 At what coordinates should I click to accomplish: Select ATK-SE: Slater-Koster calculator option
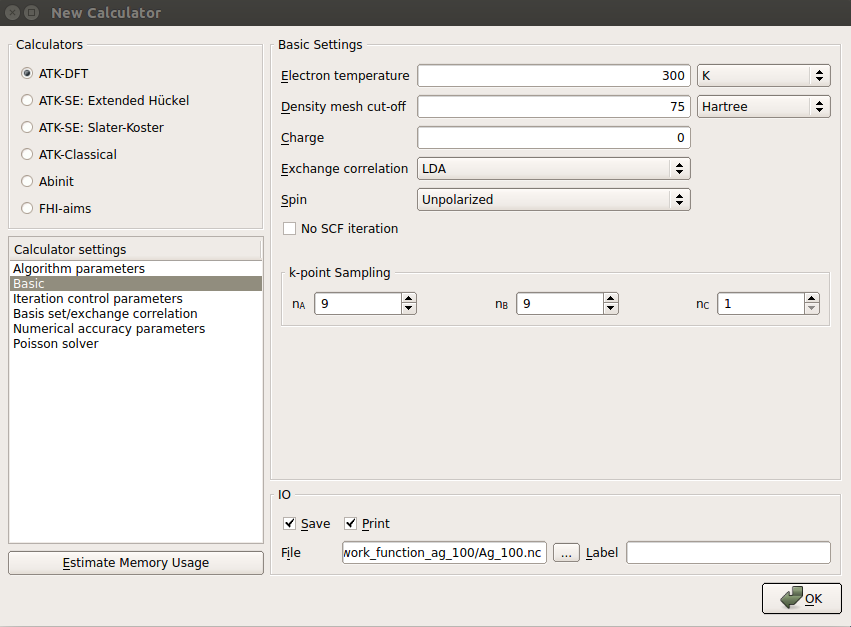(x=27, y=128)
